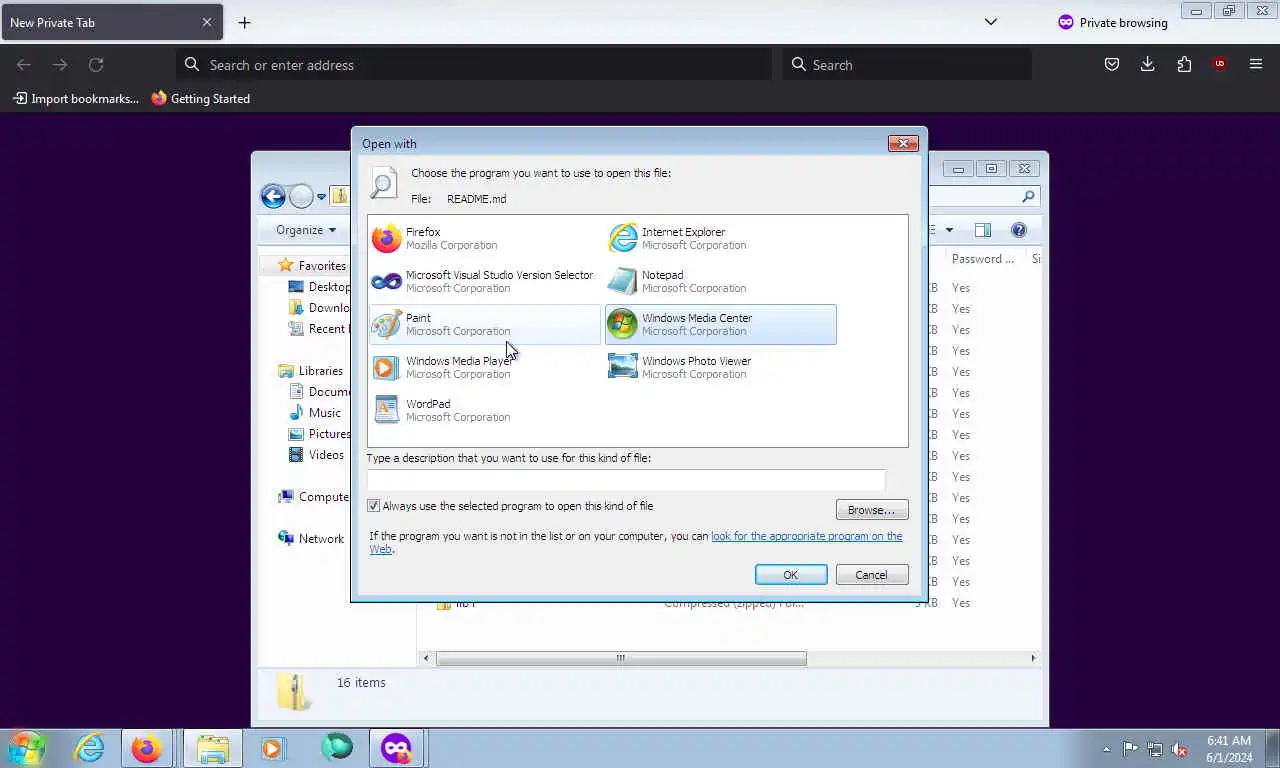Open the Getting Started bookmark

201,98
